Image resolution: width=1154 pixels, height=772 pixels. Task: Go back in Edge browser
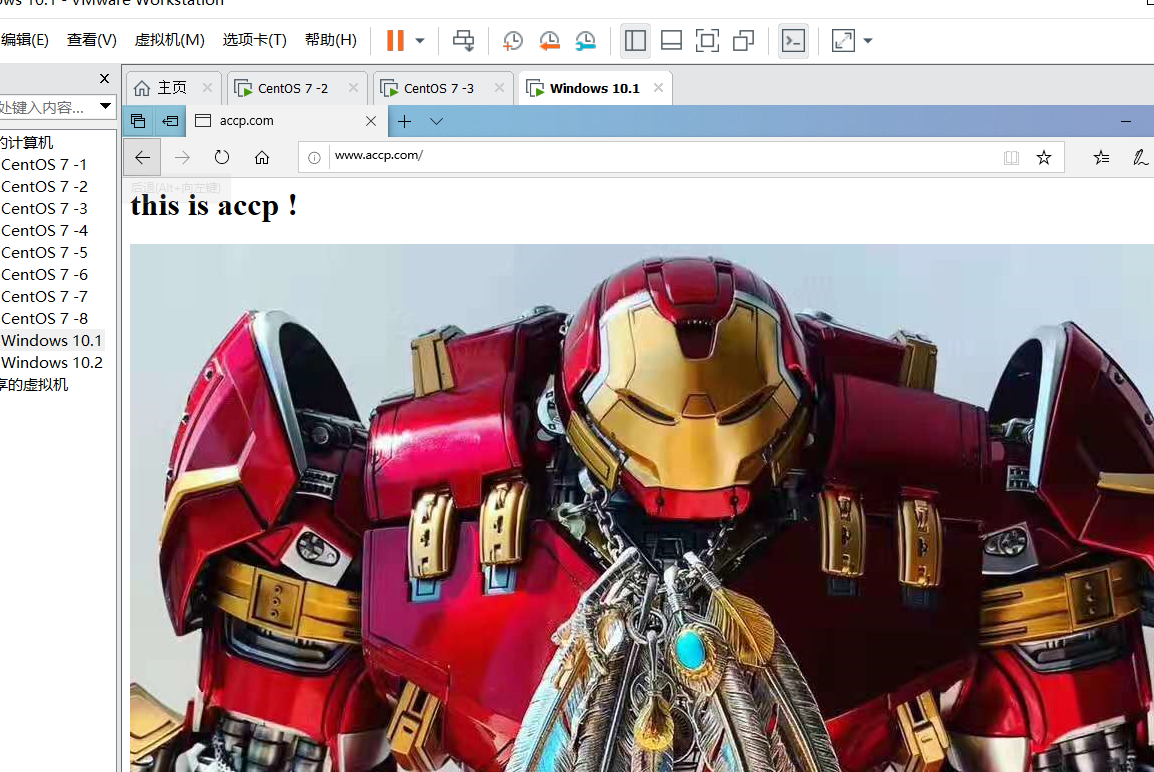[x=142, y=157]
